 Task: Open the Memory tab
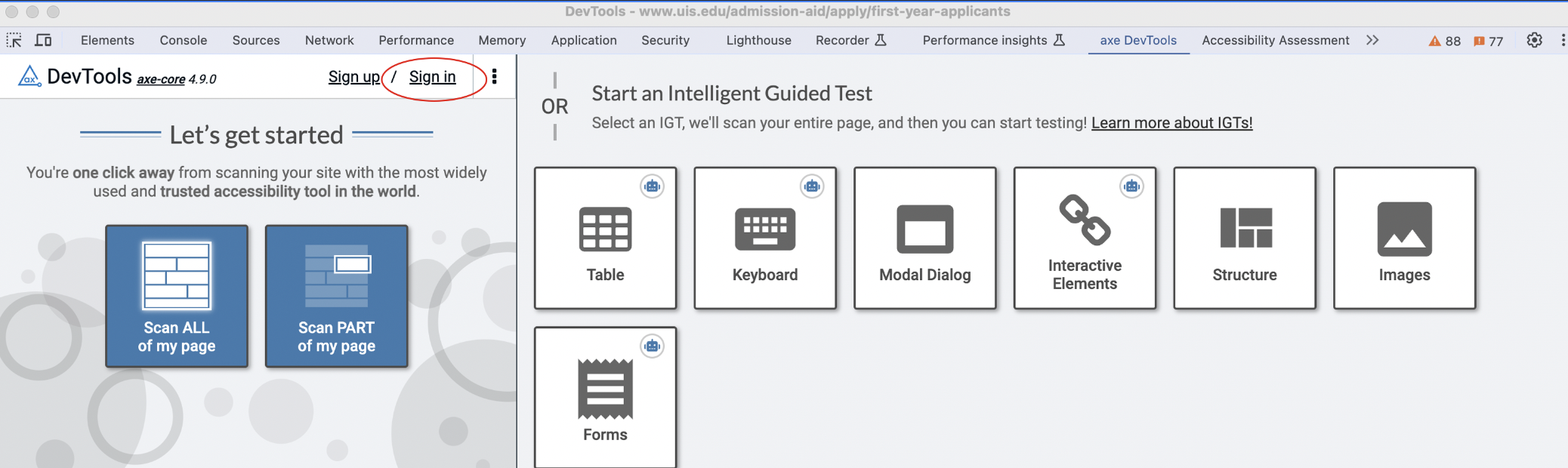[502, 41]
